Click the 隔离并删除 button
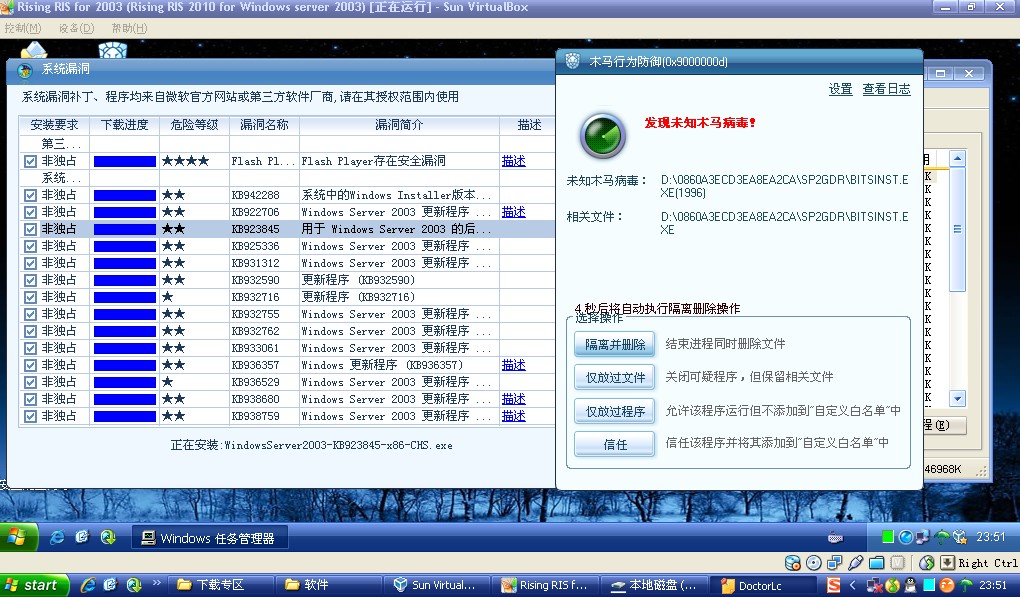The width and height of the screenshot is (1020, 597). tap(615, 344)
